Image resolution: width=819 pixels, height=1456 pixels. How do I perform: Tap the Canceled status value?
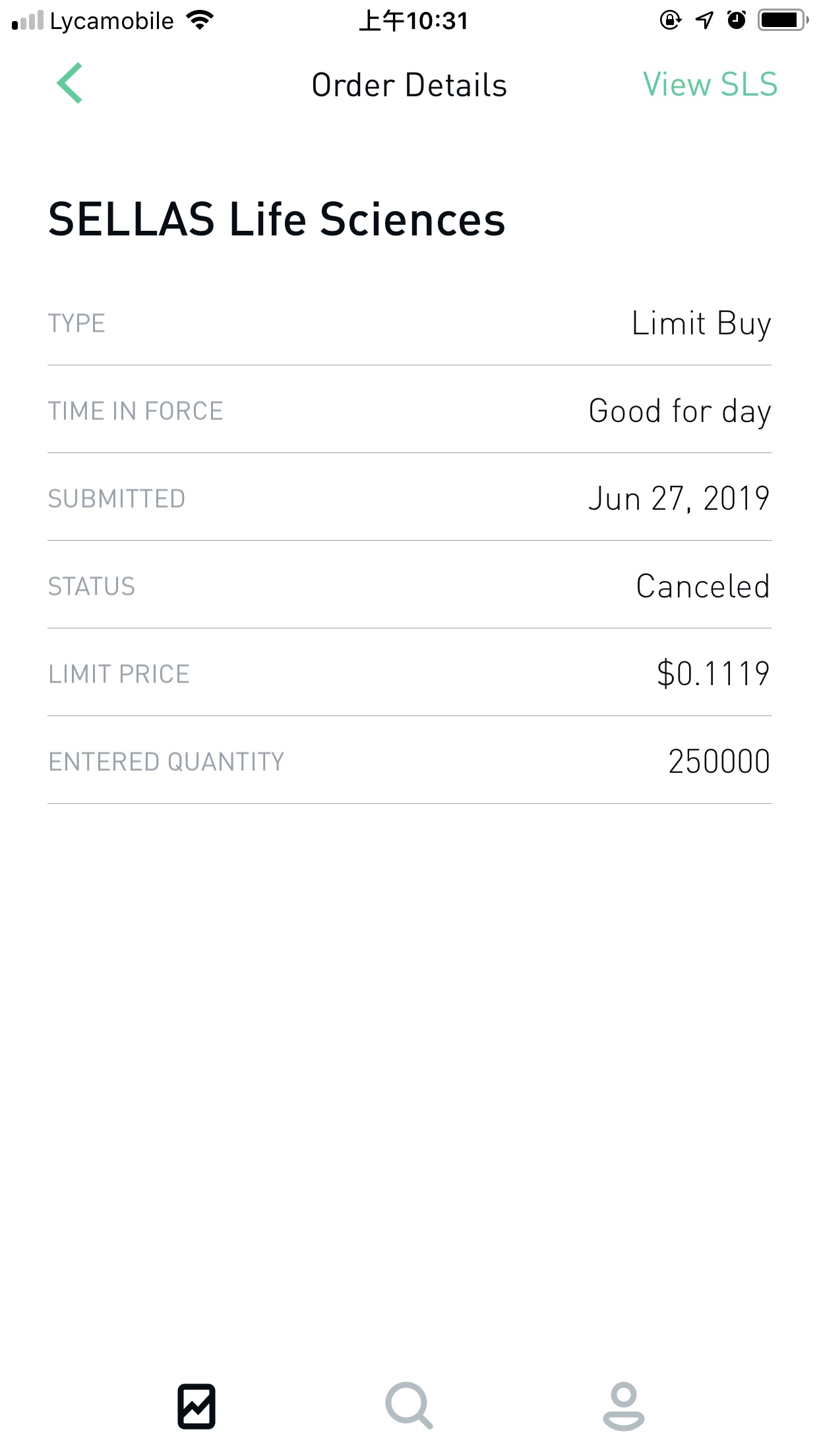703,587
